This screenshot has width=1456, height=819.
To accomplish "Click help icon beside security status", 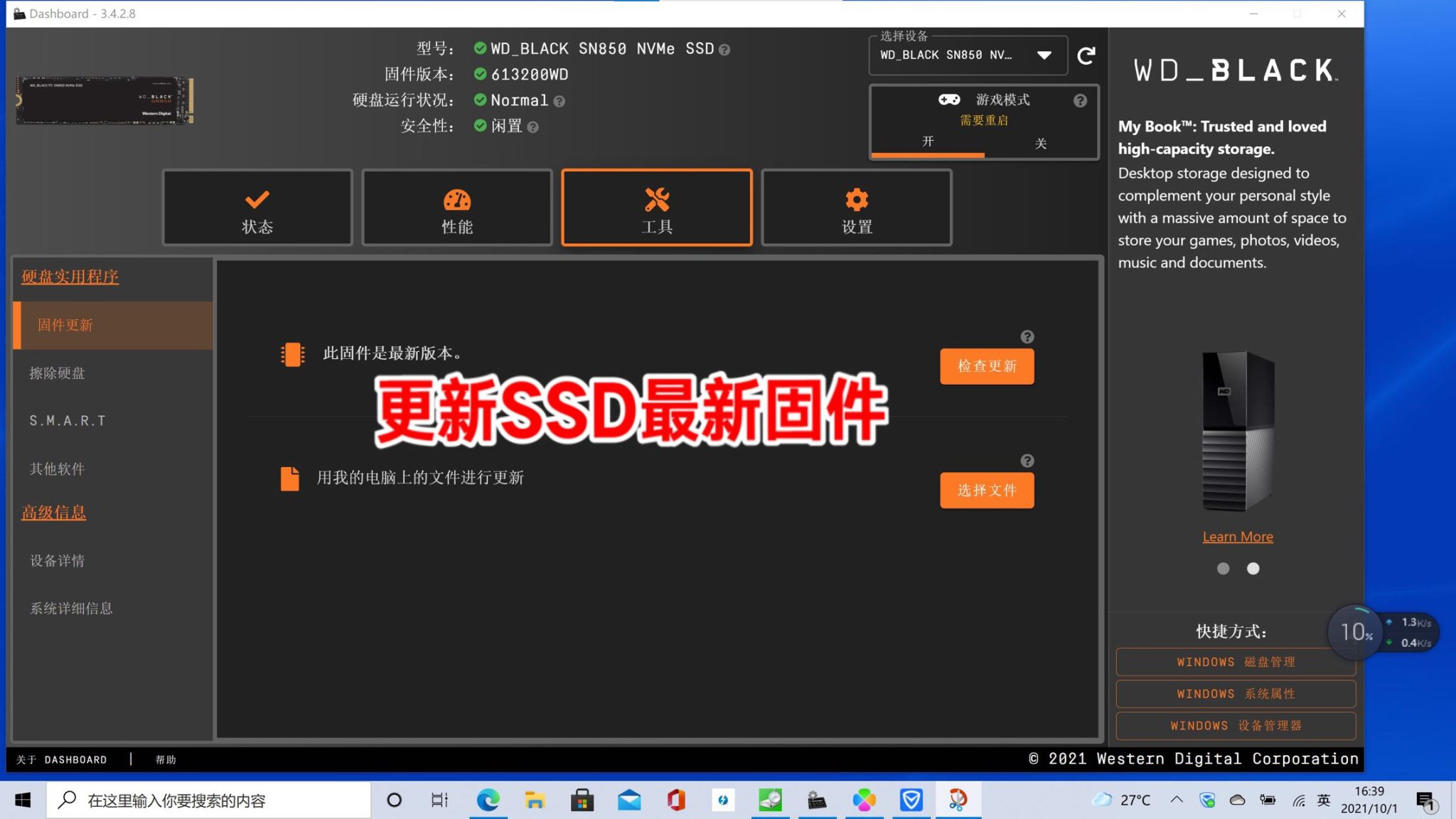I will pos(533,127).
